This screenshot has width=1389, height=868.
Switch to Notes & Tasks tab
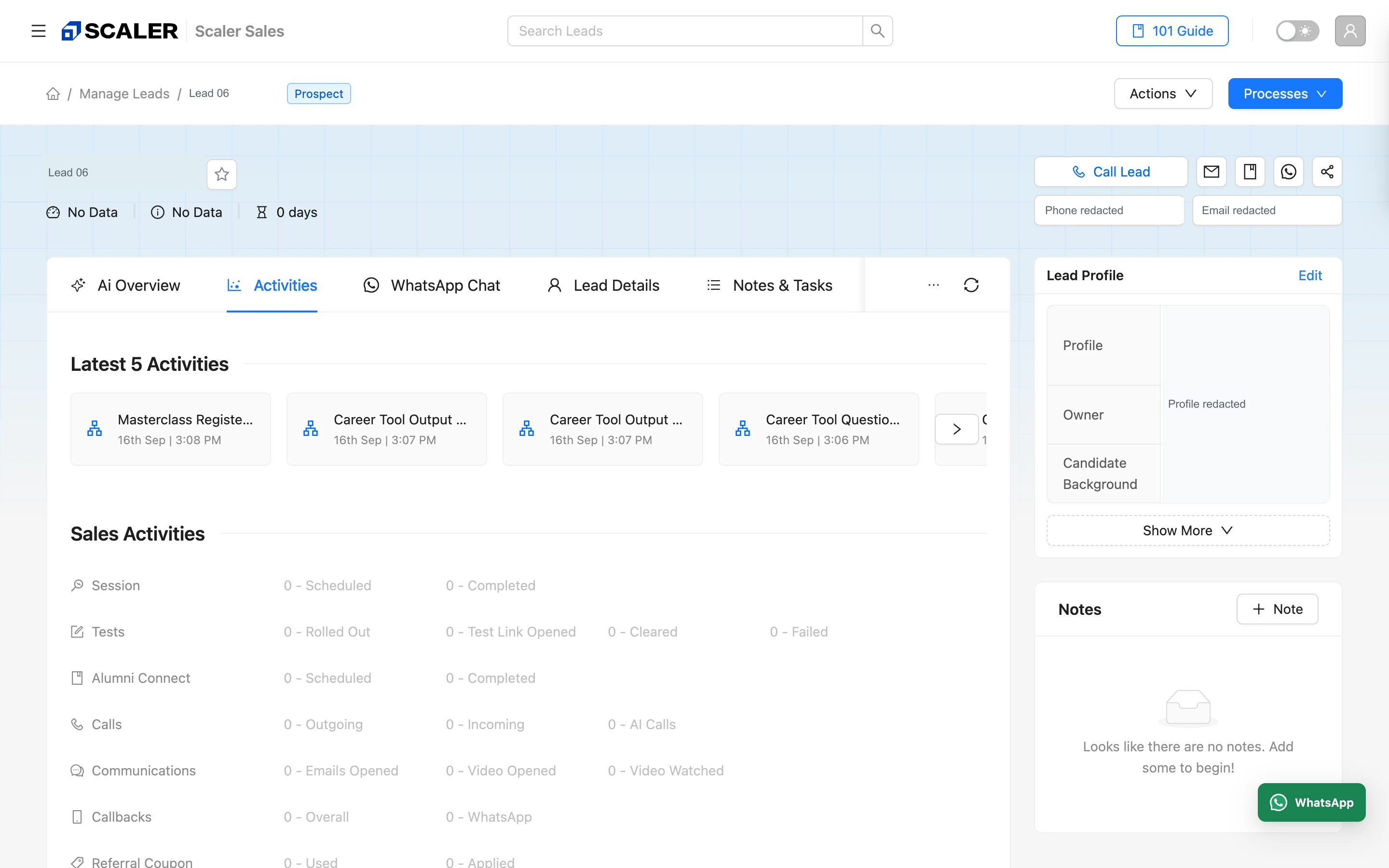[770, 285]
